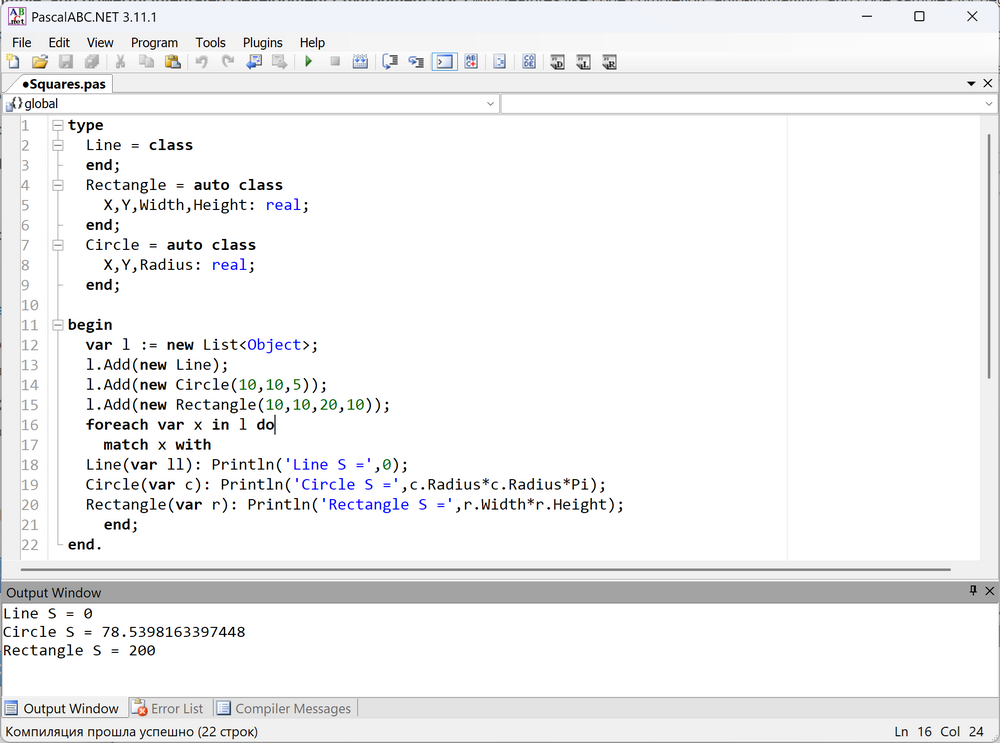Screen dimensions: 1000x743
Task: Toggle pin on the Output Window panel
Action: pyautogui.click(x=973, y=592)
